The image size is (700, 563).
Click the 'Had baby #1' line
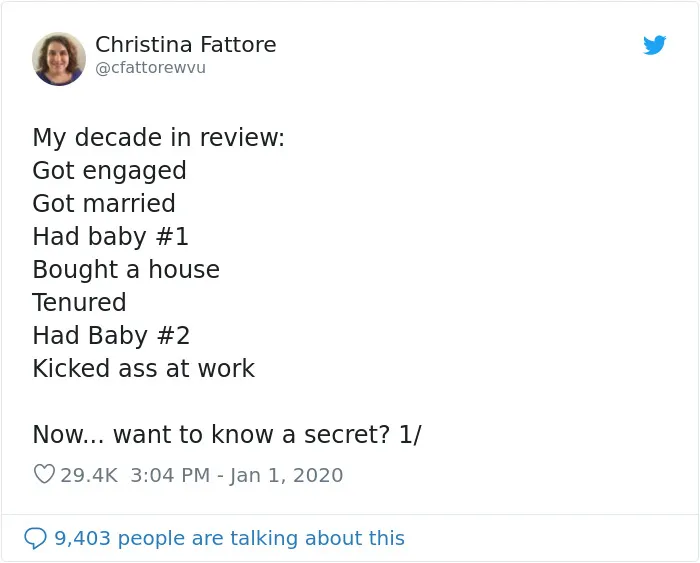[111, 237]
